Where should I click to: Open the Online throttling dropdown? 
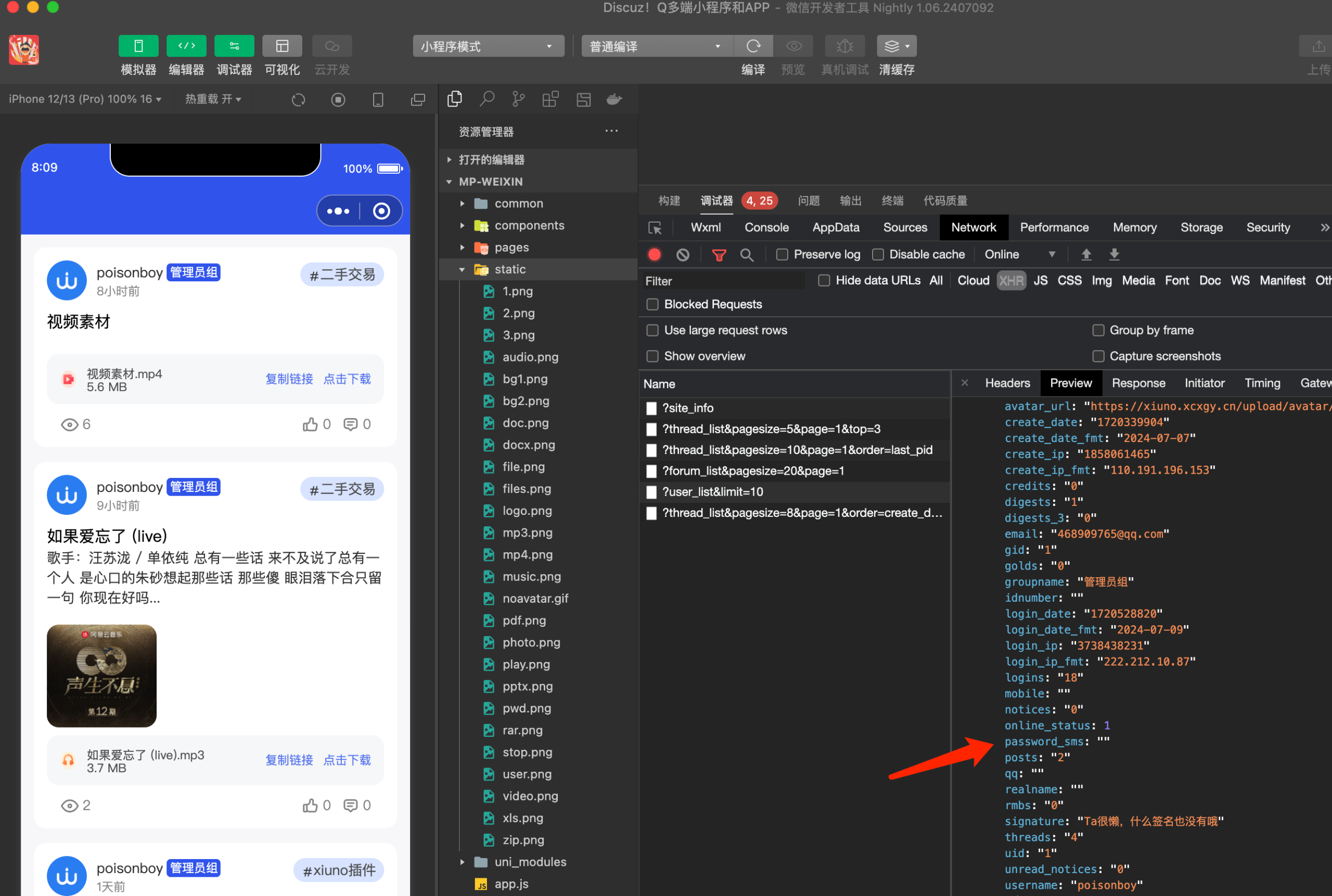pos(1020,255)
